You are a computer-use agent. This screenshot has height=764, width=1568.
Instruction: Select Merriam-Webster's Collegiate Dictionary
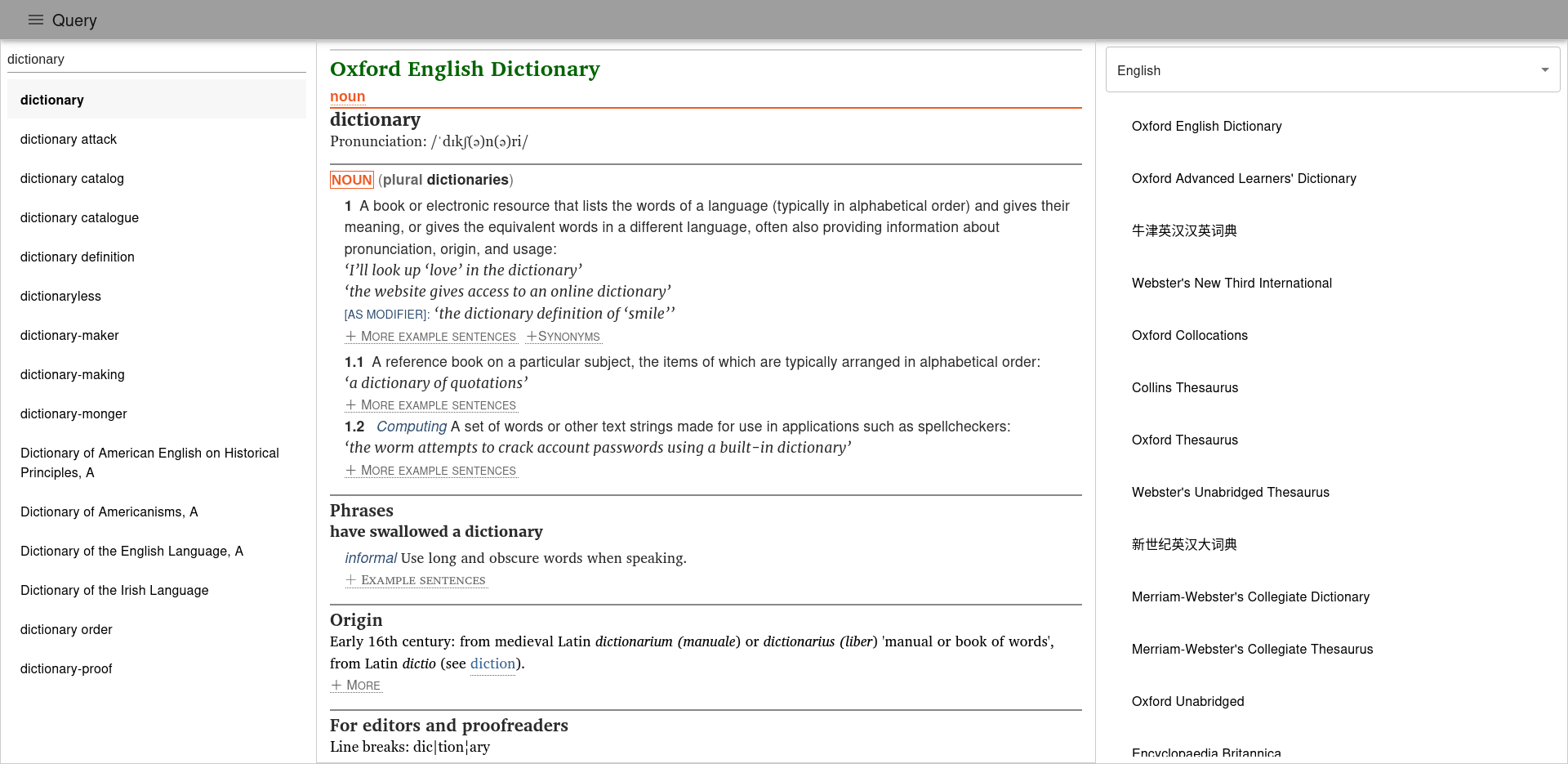(x=1249, y=597)
